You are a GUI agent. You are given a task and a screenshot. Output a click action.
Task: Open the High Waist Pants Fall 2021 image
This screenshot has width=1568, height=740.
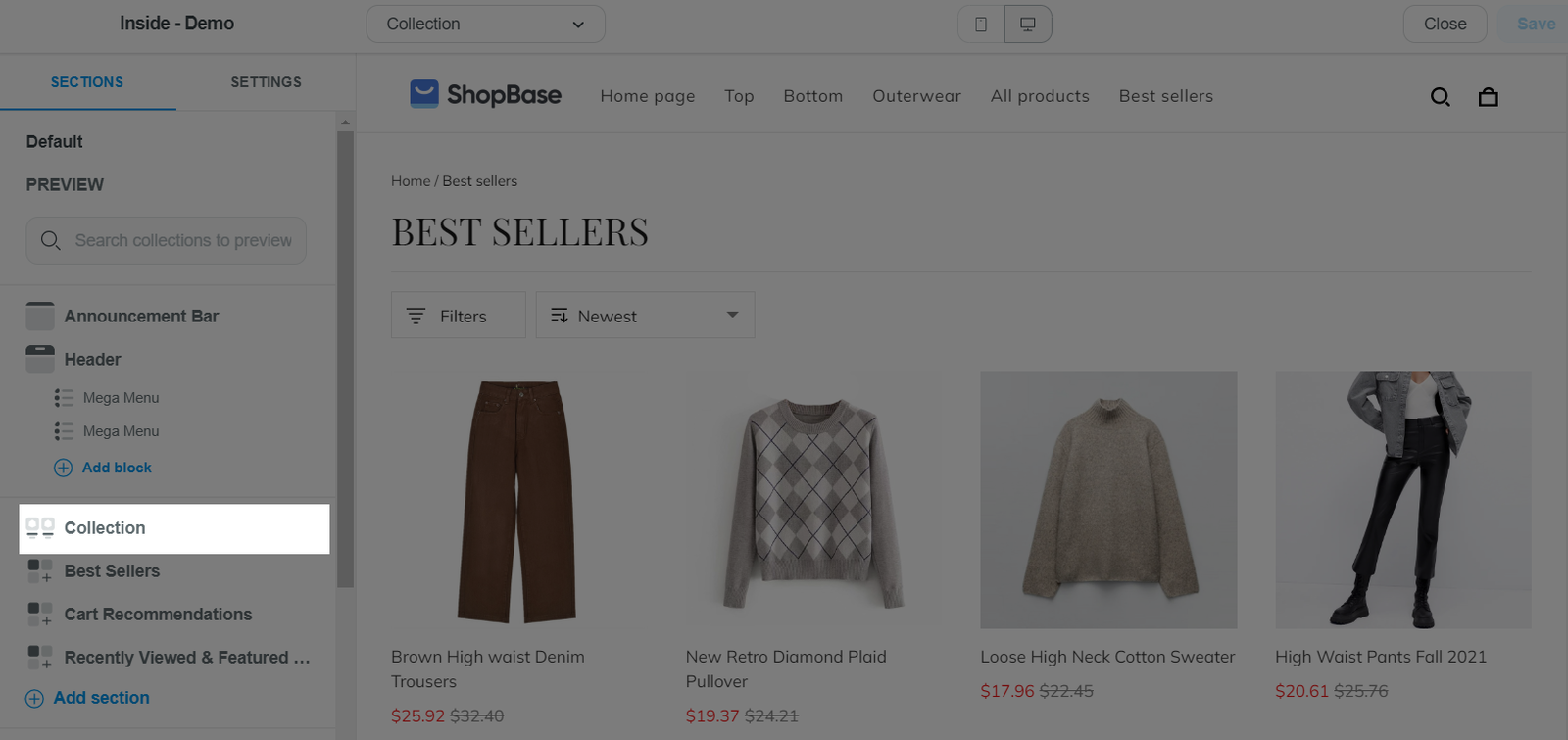1403,501
